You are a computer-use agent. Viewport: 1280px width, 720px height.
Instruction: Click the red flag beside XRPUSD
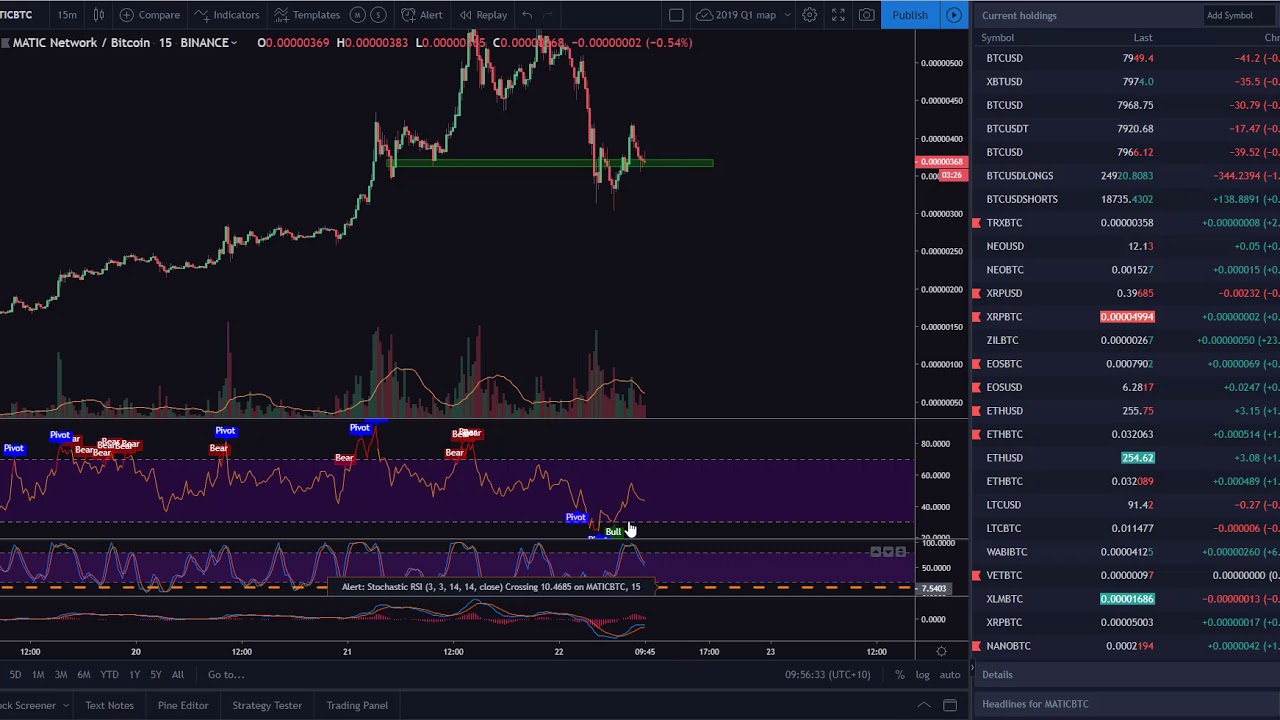click(x=976, y=293)
